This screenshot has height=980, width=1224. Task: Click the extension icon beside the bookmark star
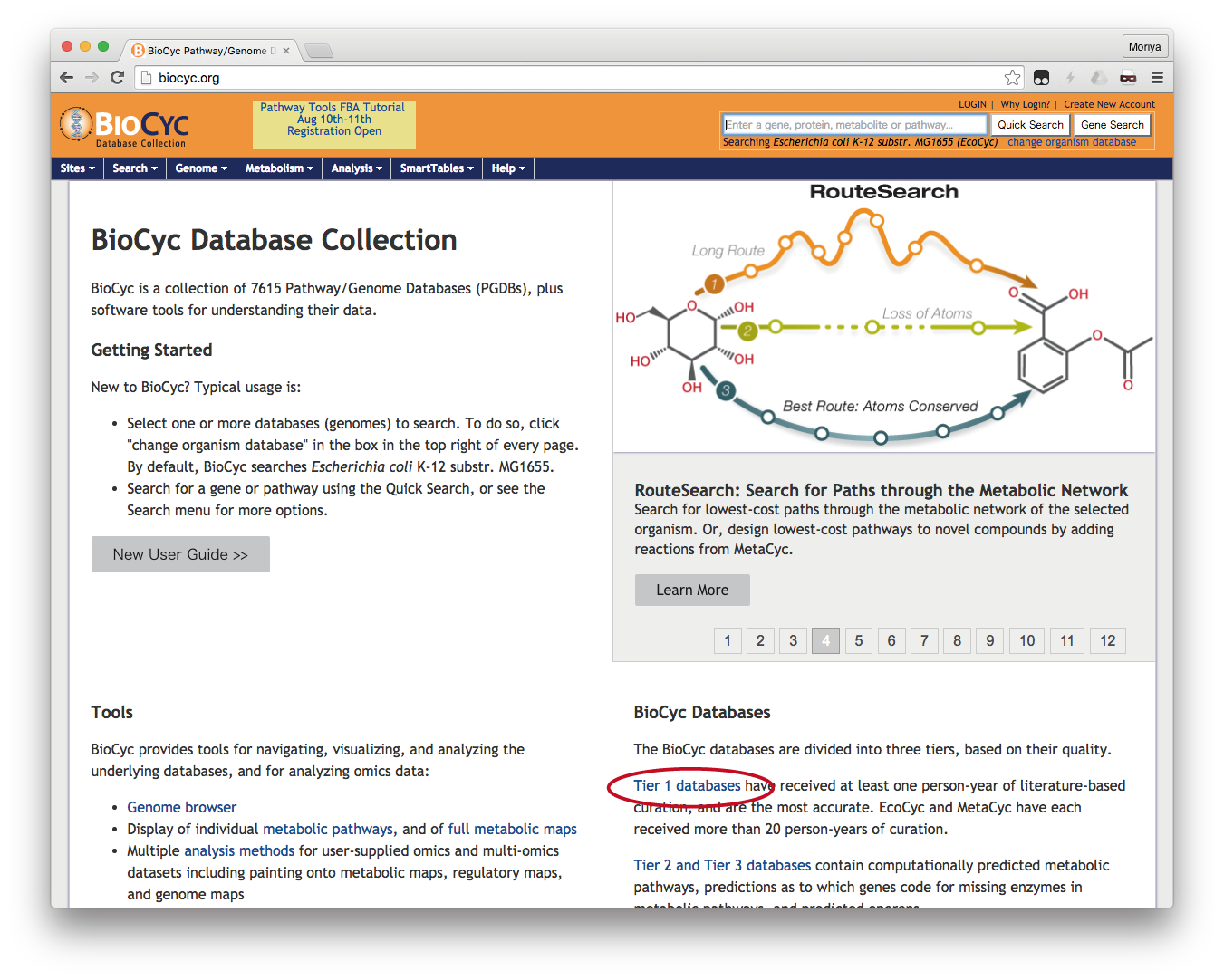click(x=1042, y=78)
